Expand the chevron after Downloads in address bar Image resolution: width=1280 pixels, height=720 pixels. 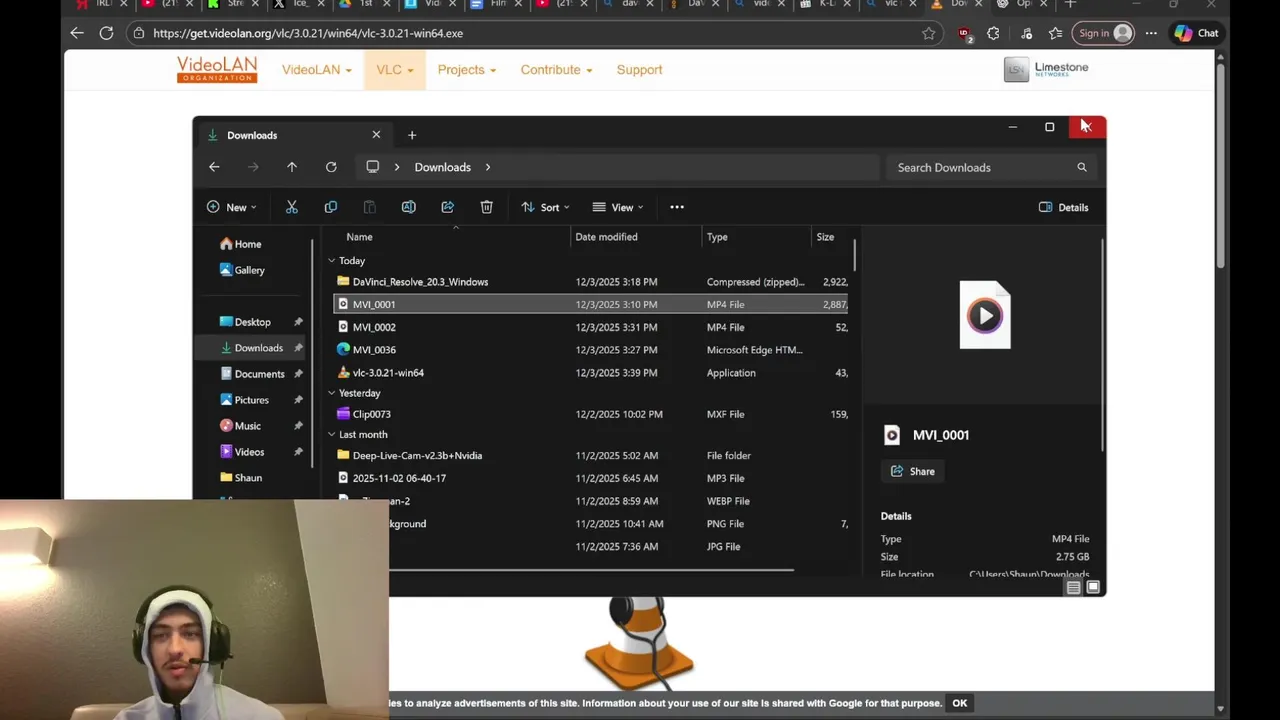[488, 167]
